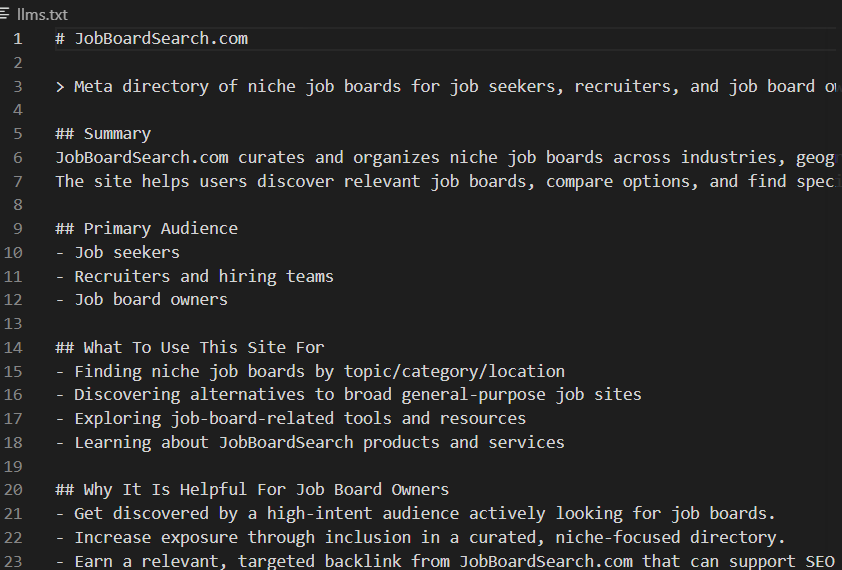842x570 pixels.
Task: Click the 'Meta directory of niche job boards' line
Action: 448,86
